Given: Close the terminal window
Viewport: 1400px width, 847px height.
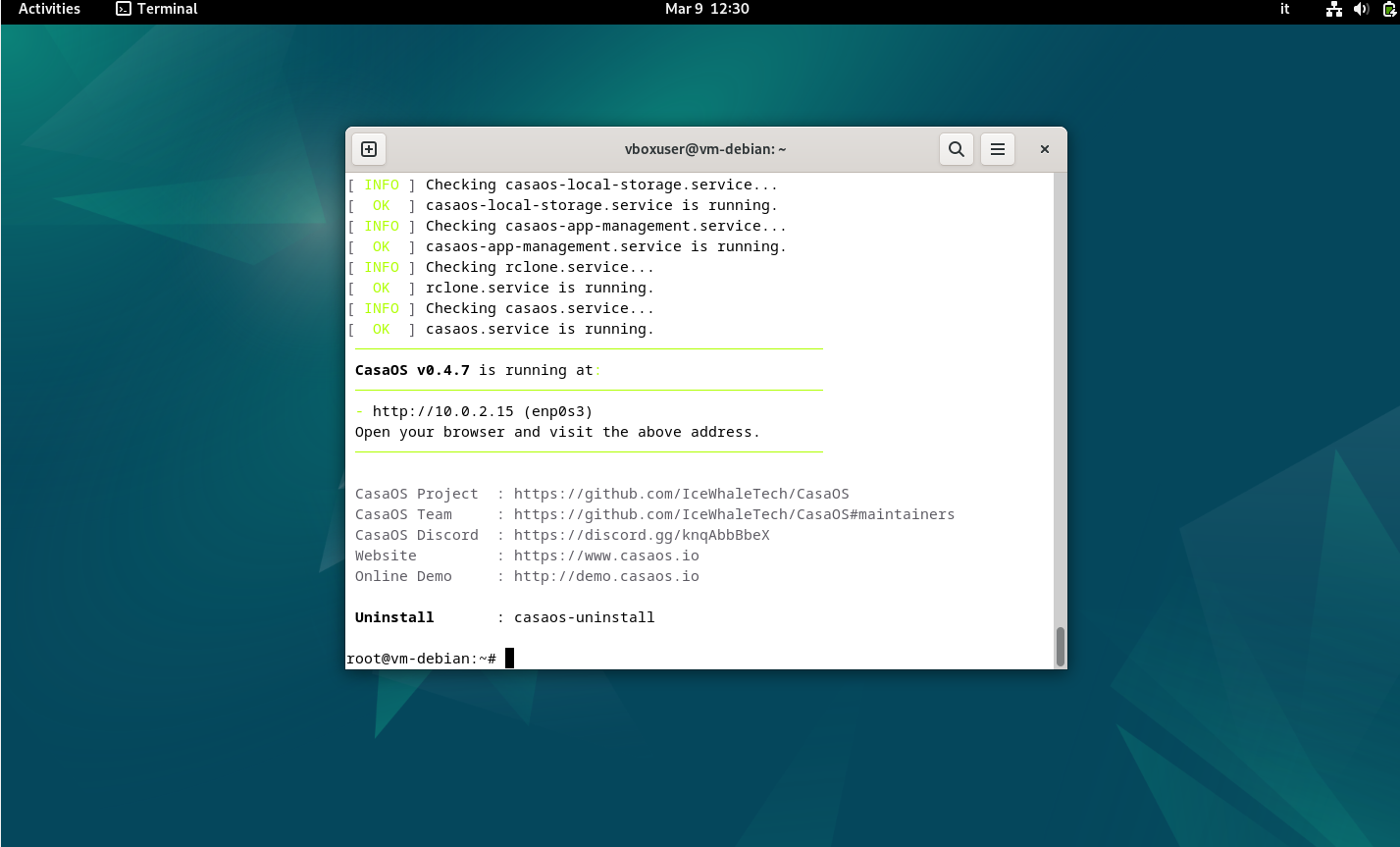Looking at the screenshot, I should click(x=1045, y=149).
